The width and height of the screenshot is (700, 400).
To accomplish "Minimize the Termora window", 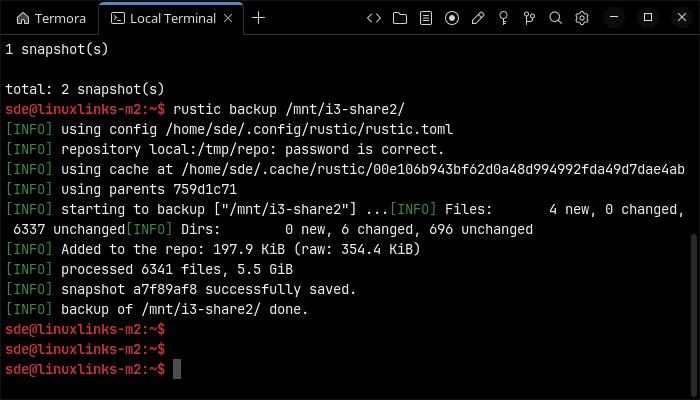I will pyautogui.click(x=614, y=18).
